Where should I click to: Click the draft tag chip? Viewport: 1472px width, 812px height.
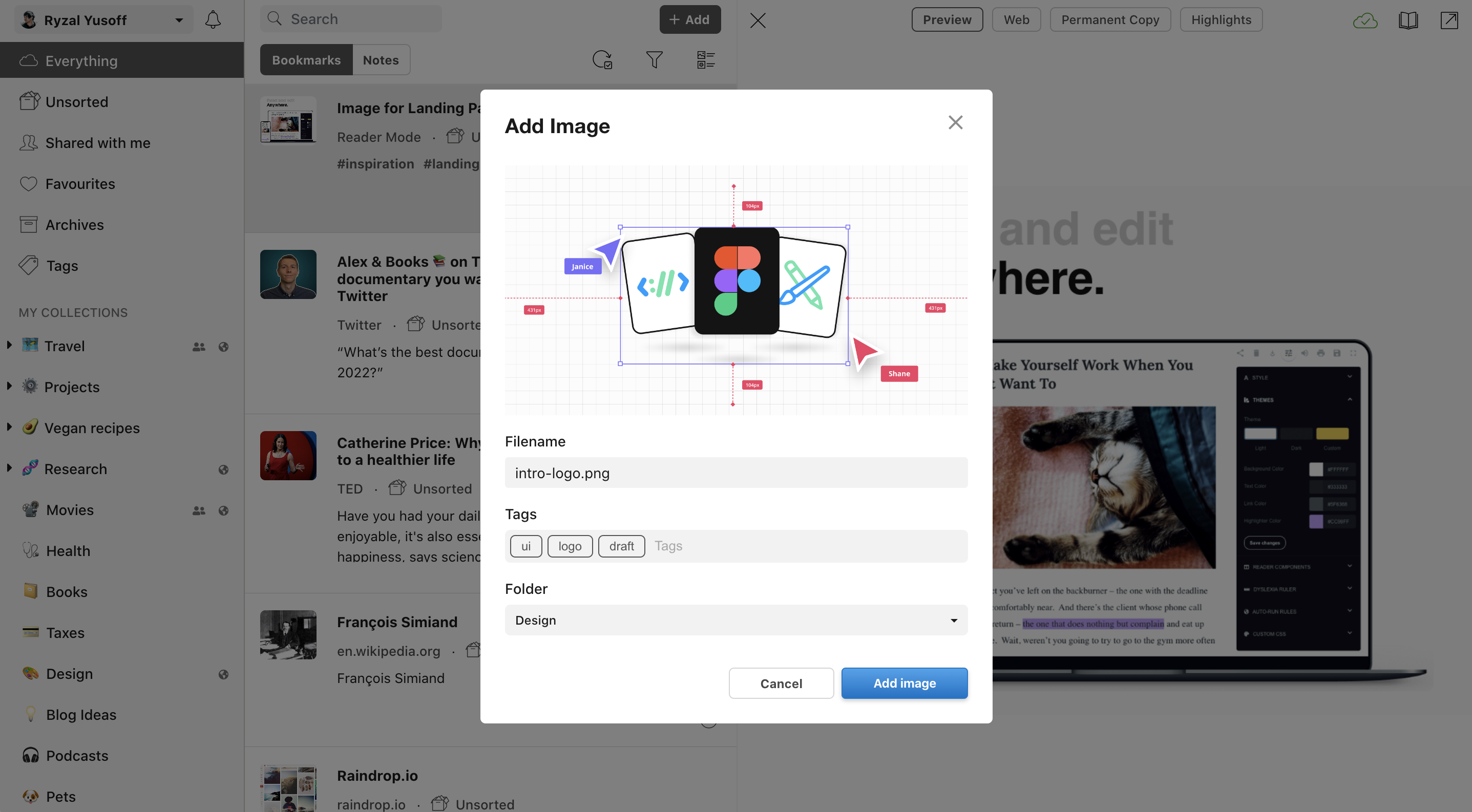(621, 546)
